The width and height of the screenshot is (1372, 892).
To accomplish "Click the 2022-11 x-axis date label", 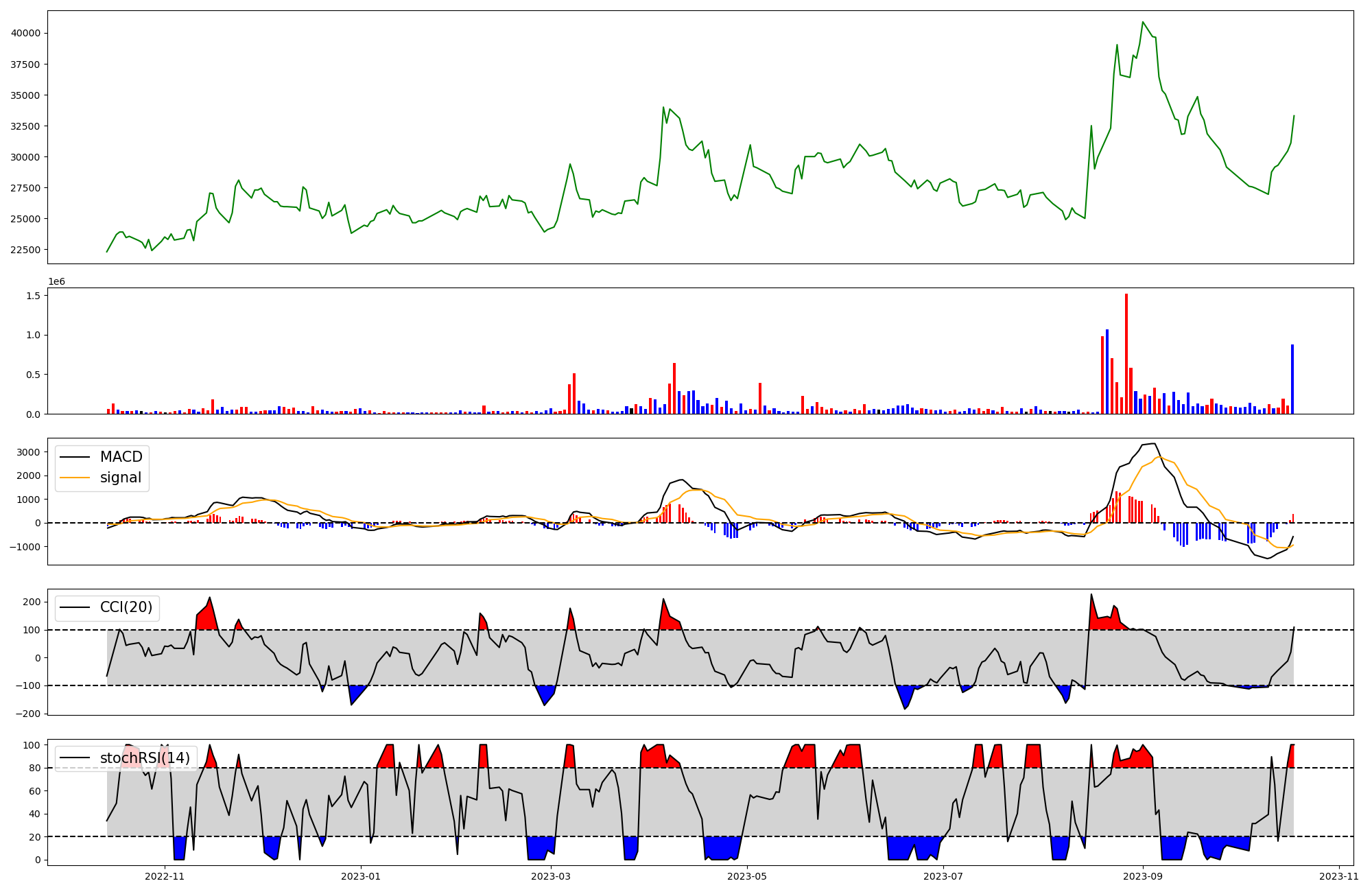I will (x=165, y=876).
